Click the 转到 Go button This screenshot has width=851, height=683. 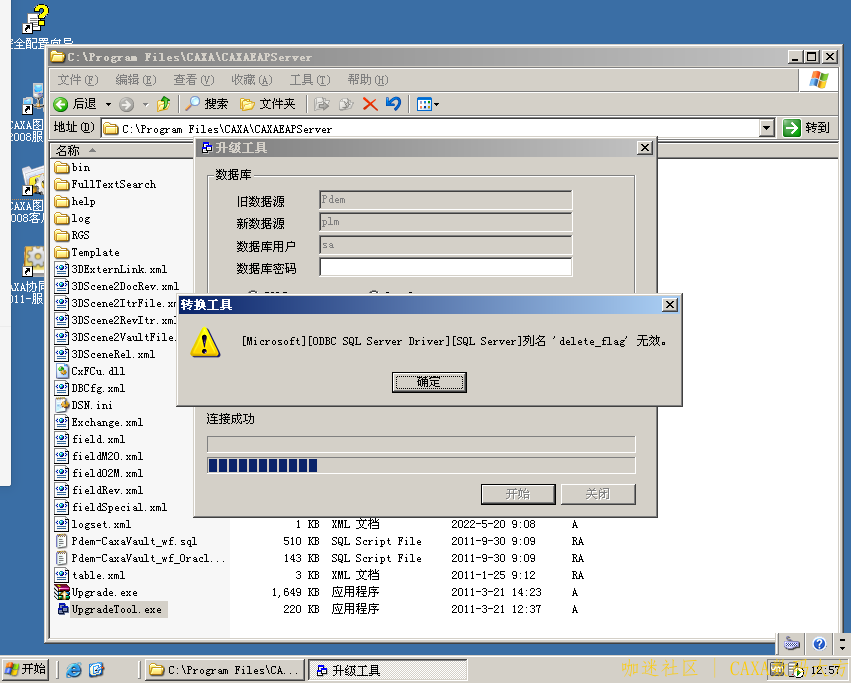click(x=806, y=128)
